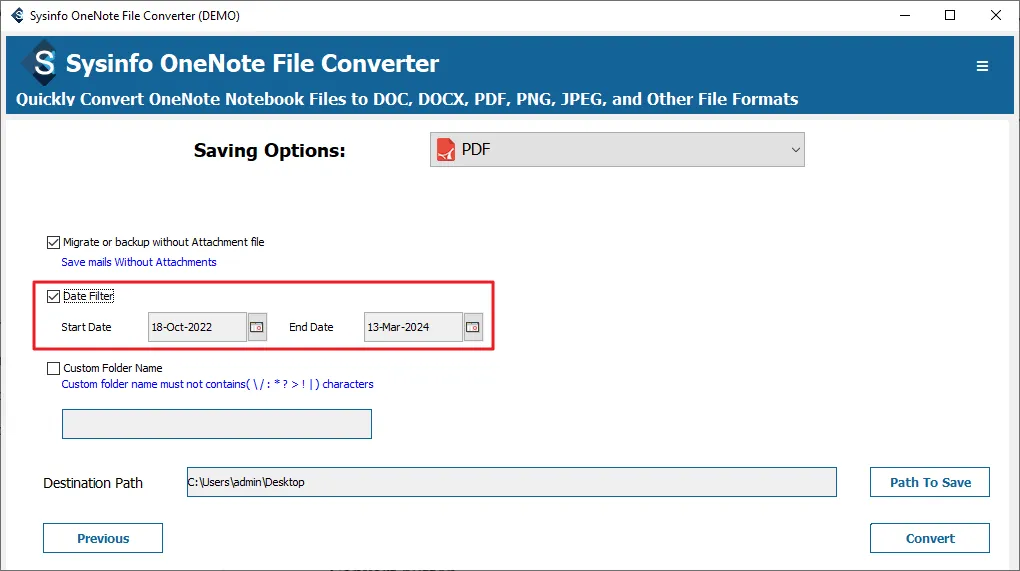Screen dimensions: 1020x571
Task: Open the End Date calendar picker
Action: [x=473, y=326]
